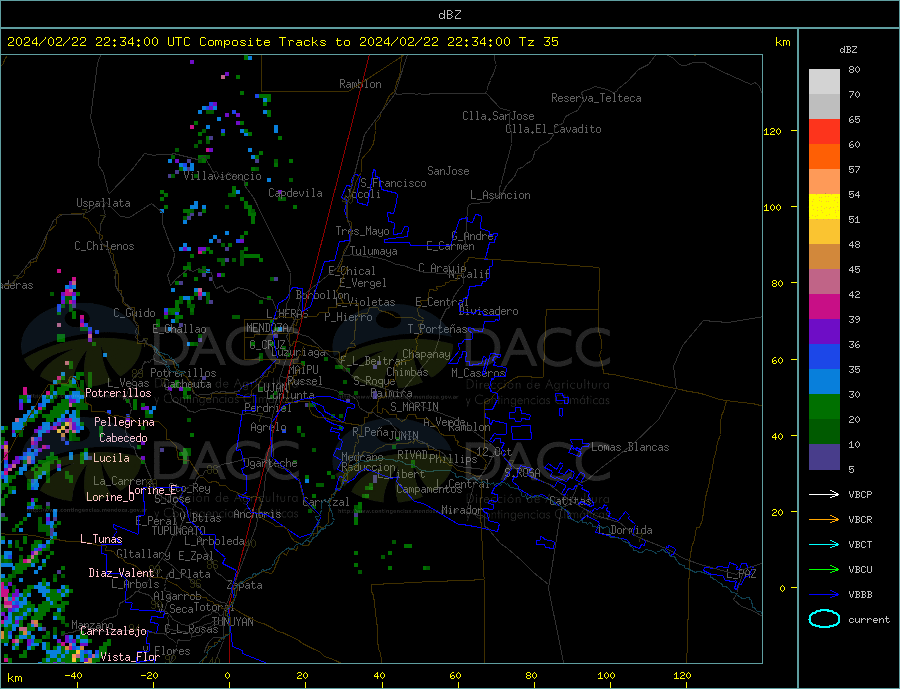Click the green 30 dBZ legend swatch
This screenshot has height=689, width=900.
(x=824, y=407)
